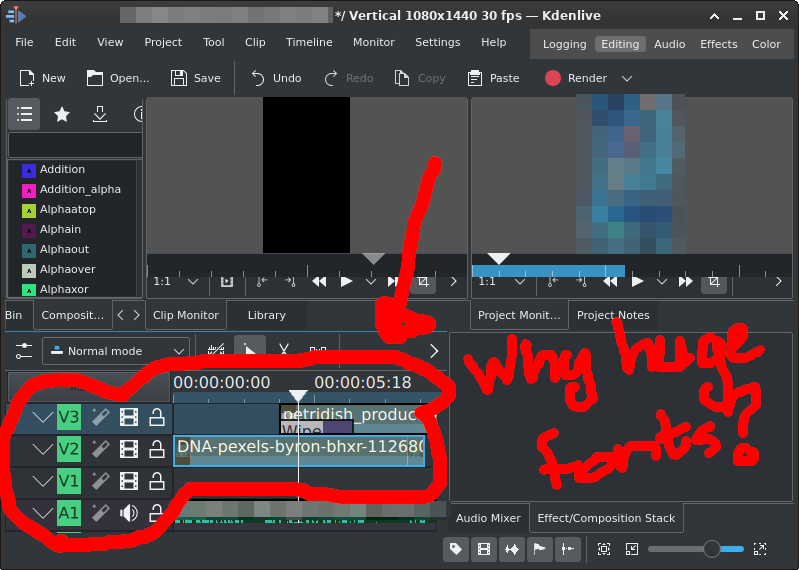Show the main compositions list view

24,114
